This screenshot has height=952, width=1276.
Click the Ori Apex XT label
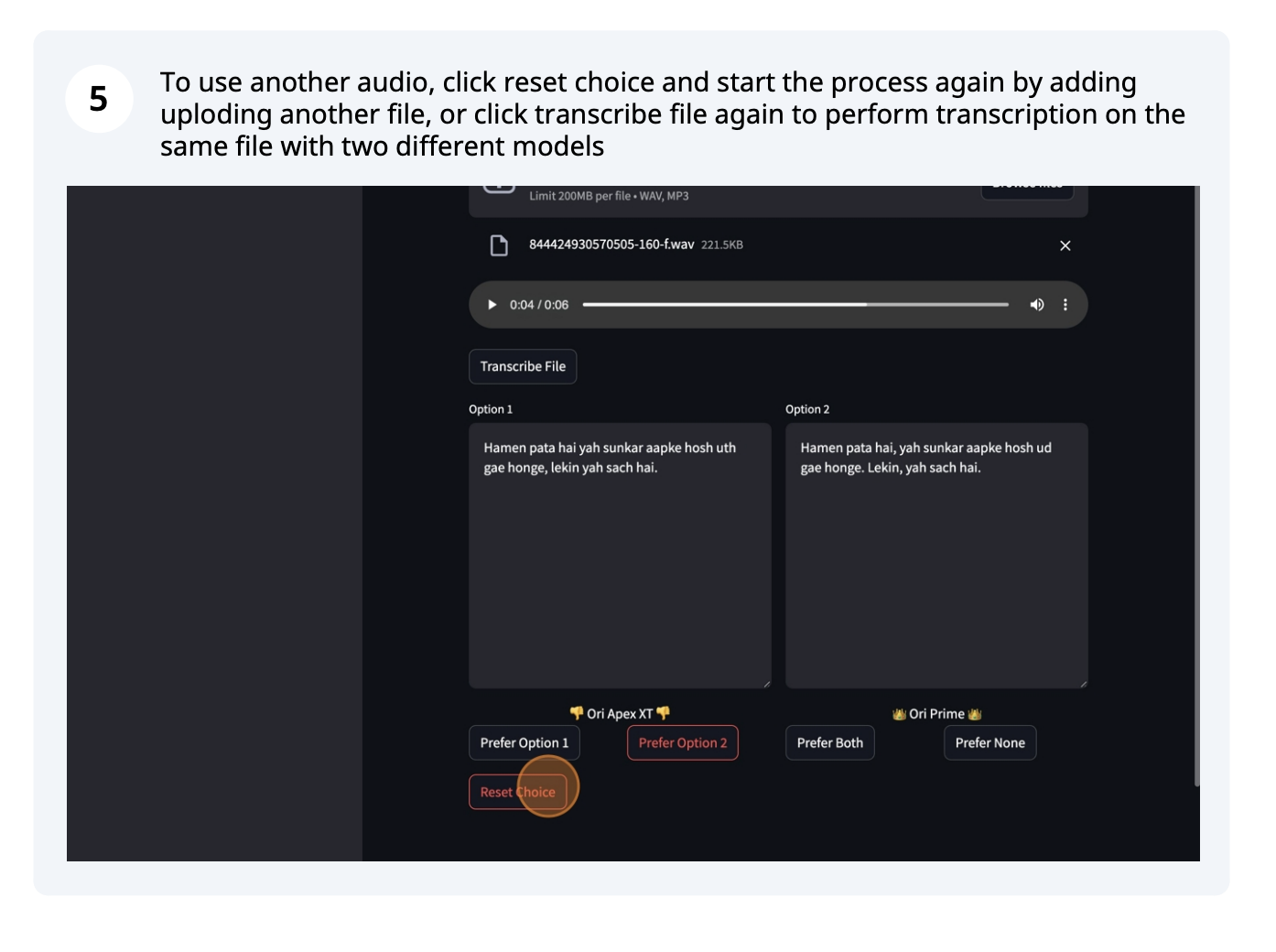620,713
